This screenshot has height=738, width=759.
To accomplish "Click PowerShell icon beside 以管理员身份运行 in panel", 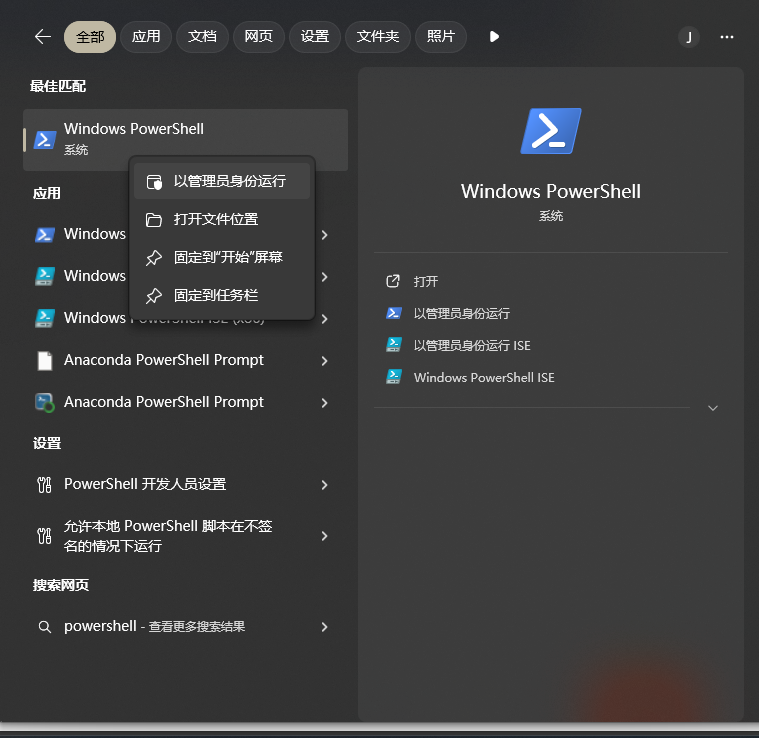I will [x=393, y=313].
